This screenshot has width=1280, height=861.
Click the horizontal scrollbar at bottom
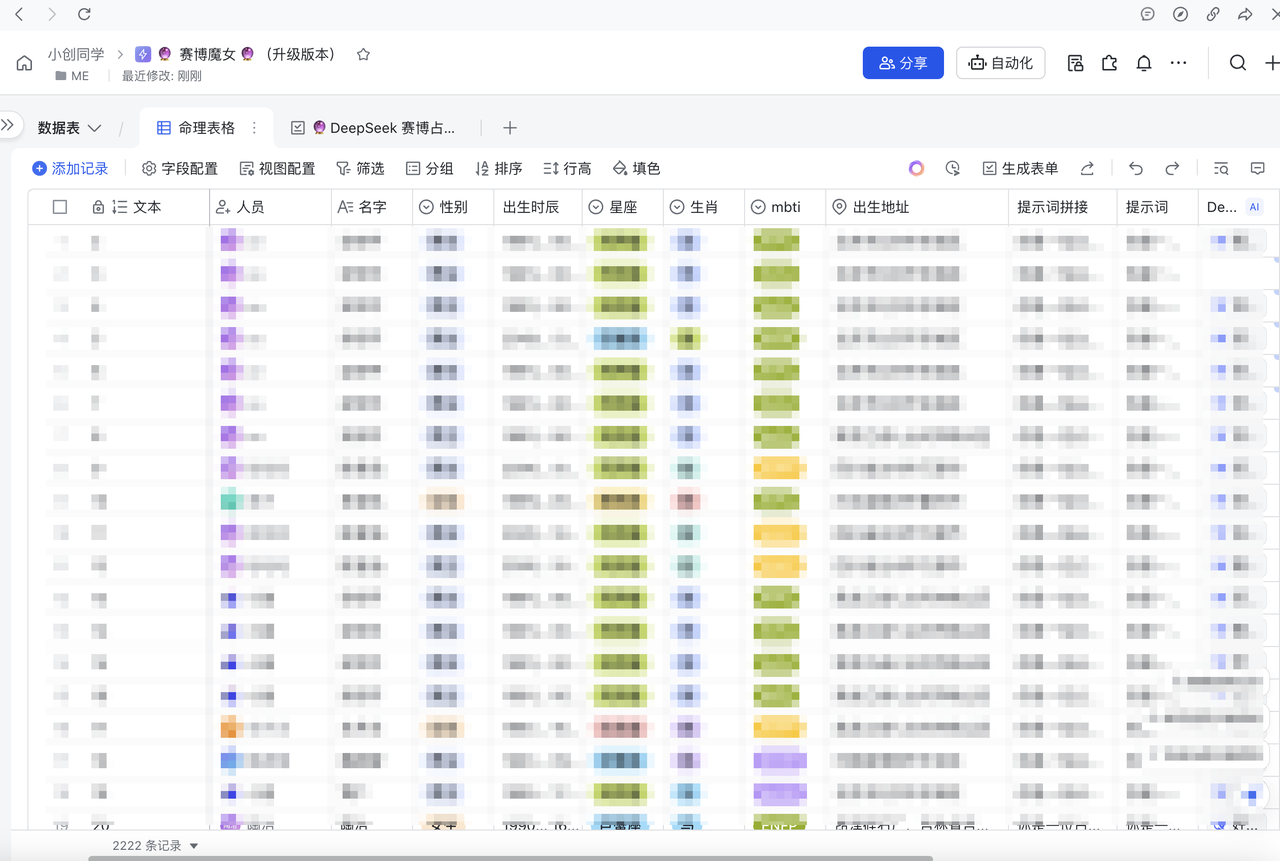[510, 857]
